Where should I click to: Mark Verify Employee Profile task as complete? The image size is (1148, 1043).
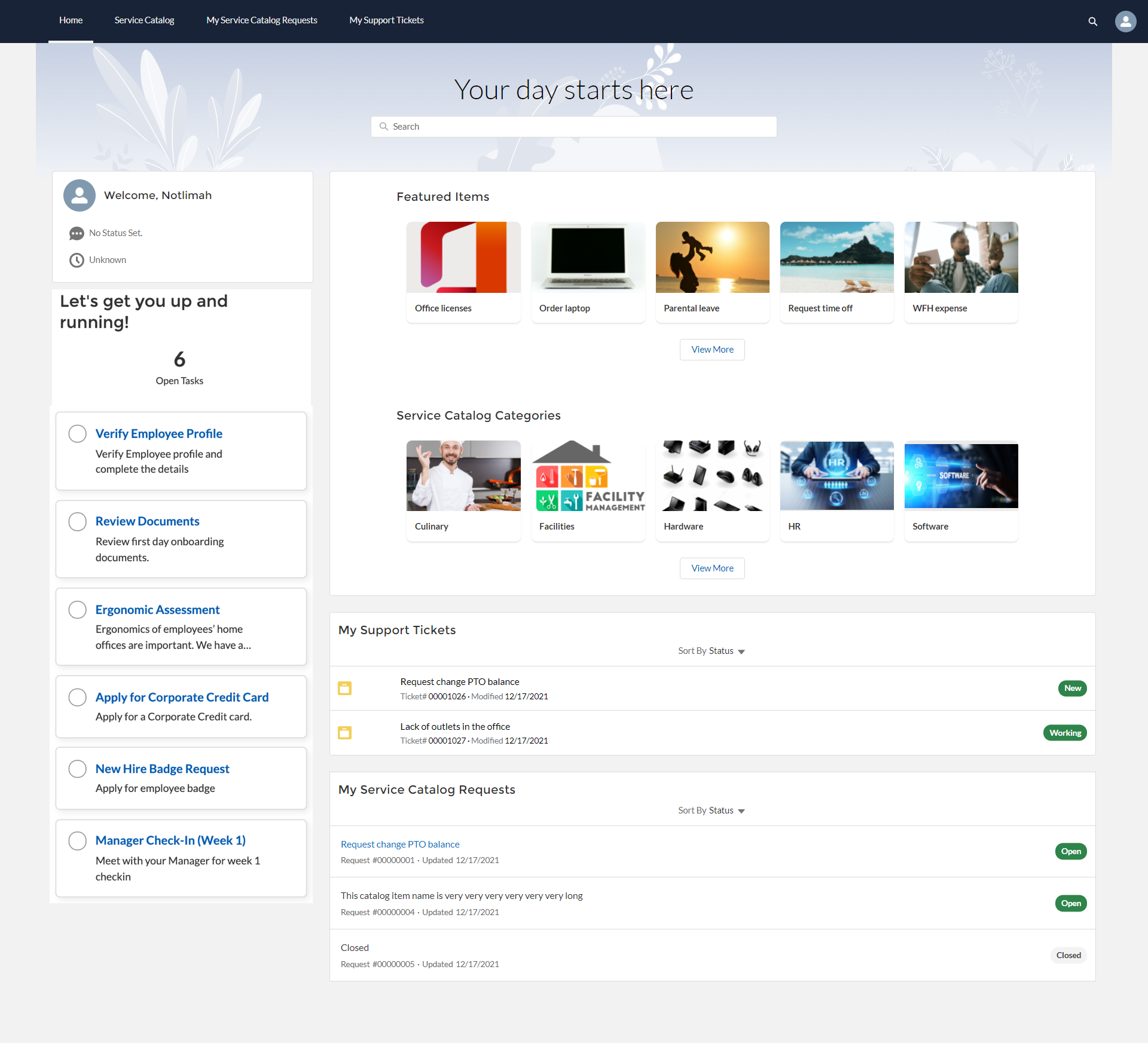pos(77,433)
